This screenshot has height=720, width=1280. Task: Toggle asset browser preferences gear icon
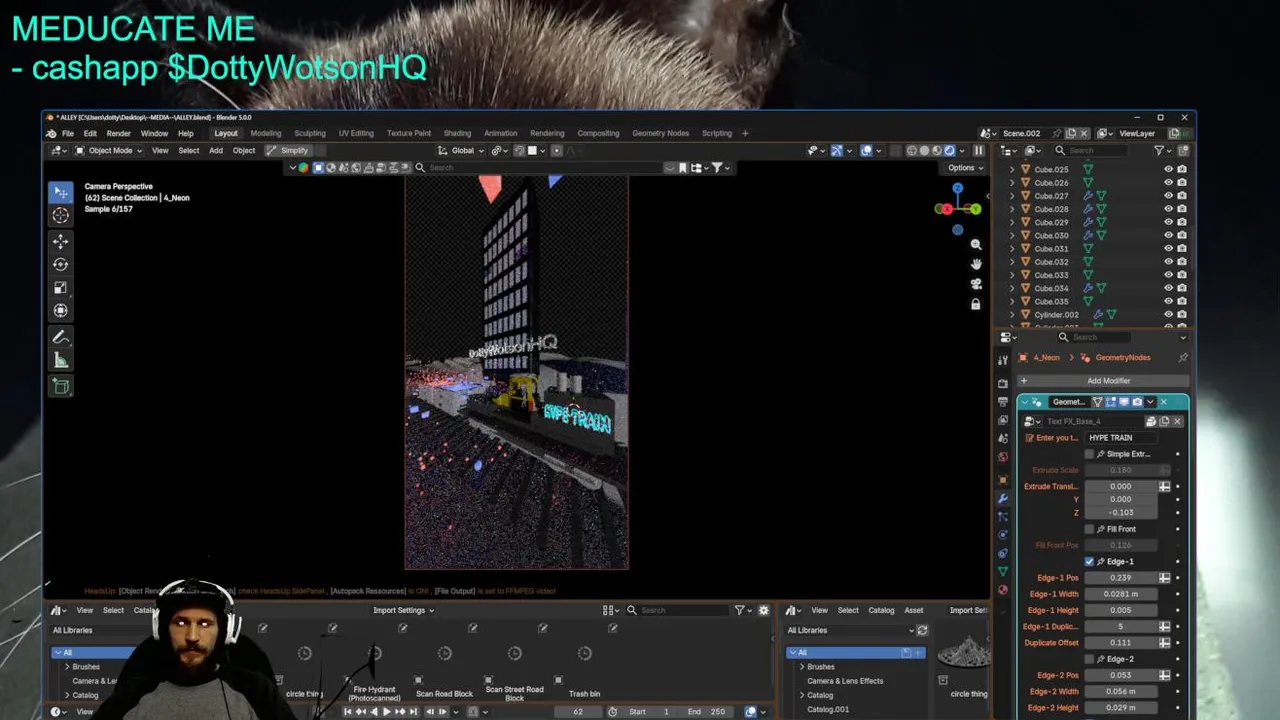[764, 610]
